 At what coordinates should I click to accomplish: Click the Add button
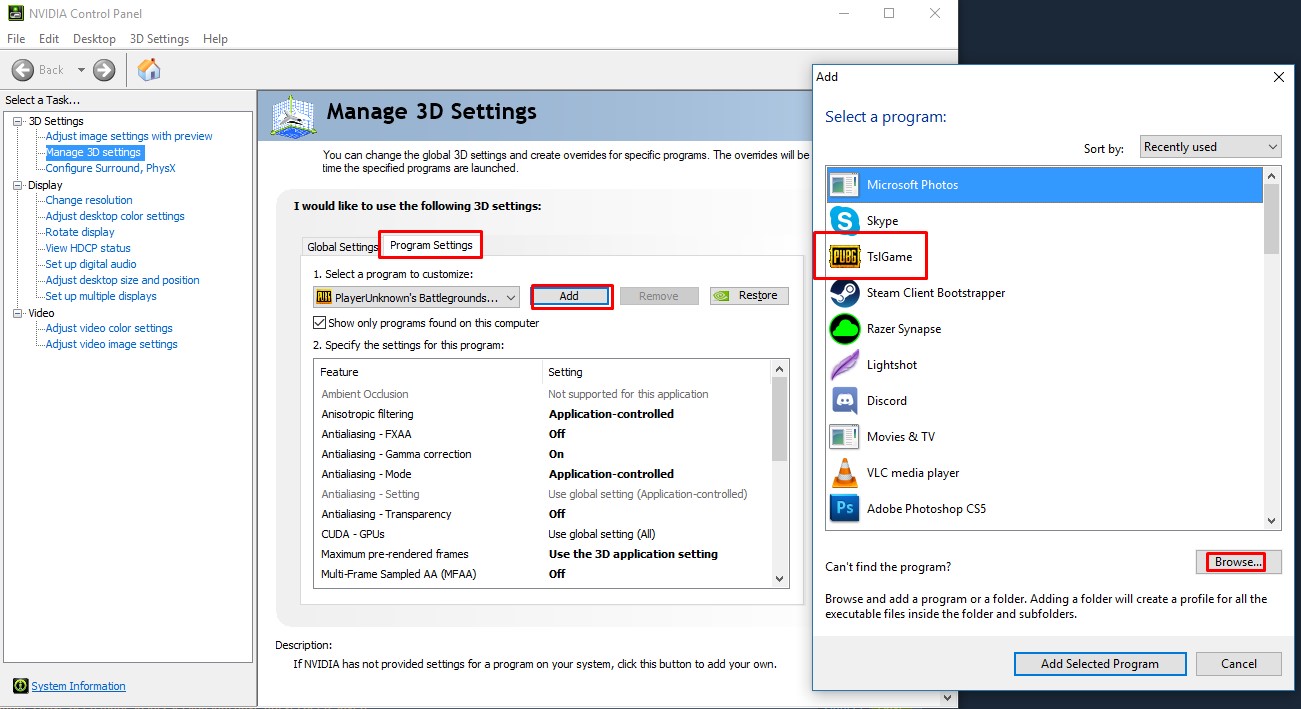pos(569,296)
